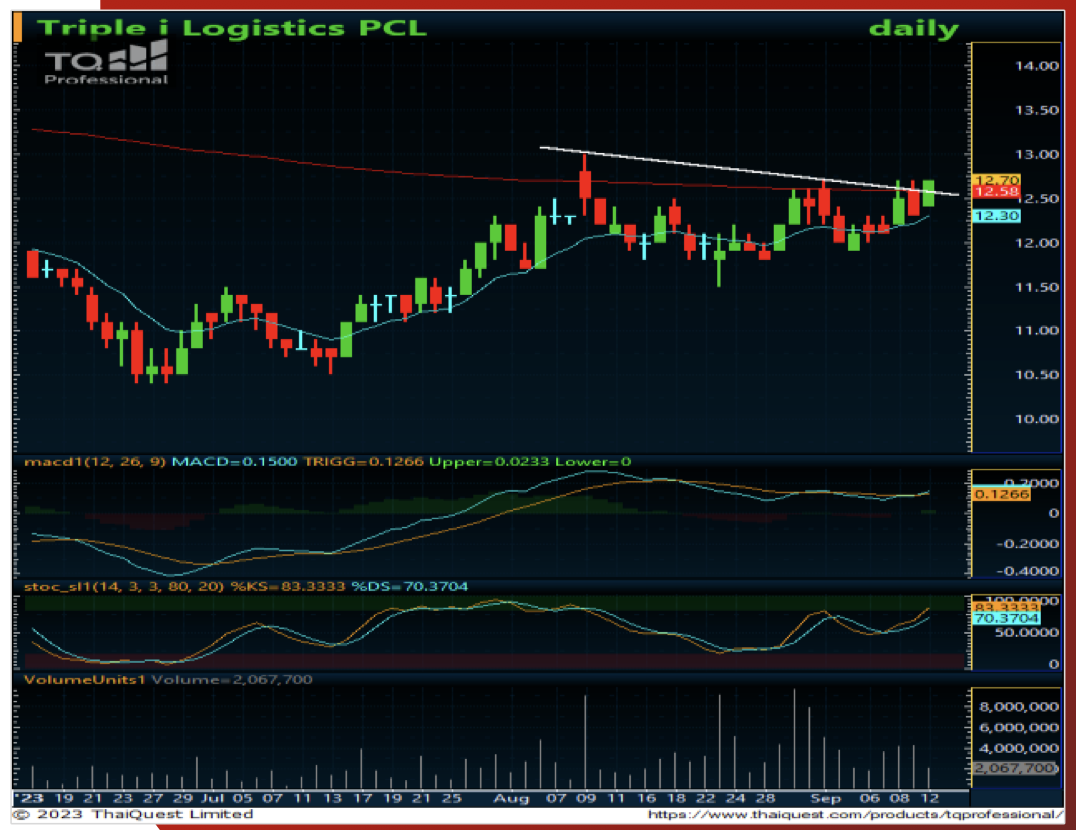Click the 10.50 price axis label

[1037, 375]
